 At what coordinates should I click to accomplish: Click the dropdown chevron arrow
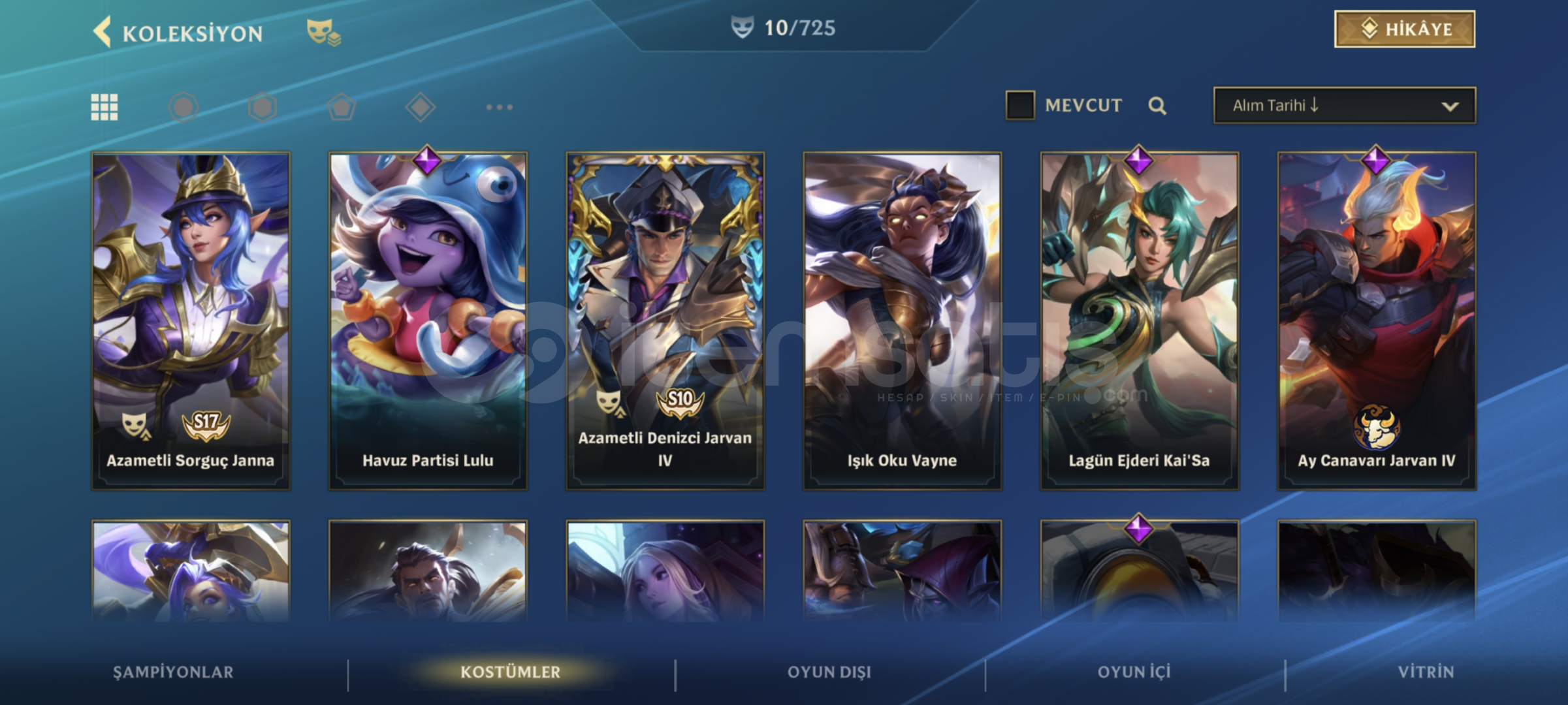[x=1450, y=106]
